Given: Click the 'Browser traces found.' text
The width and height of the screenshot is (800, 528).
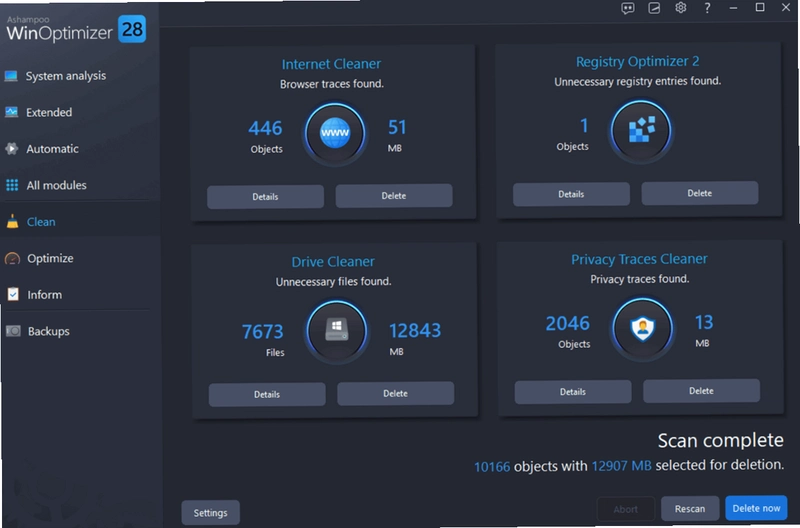Looking at the screenshot, I should click(x=332, y=84).
